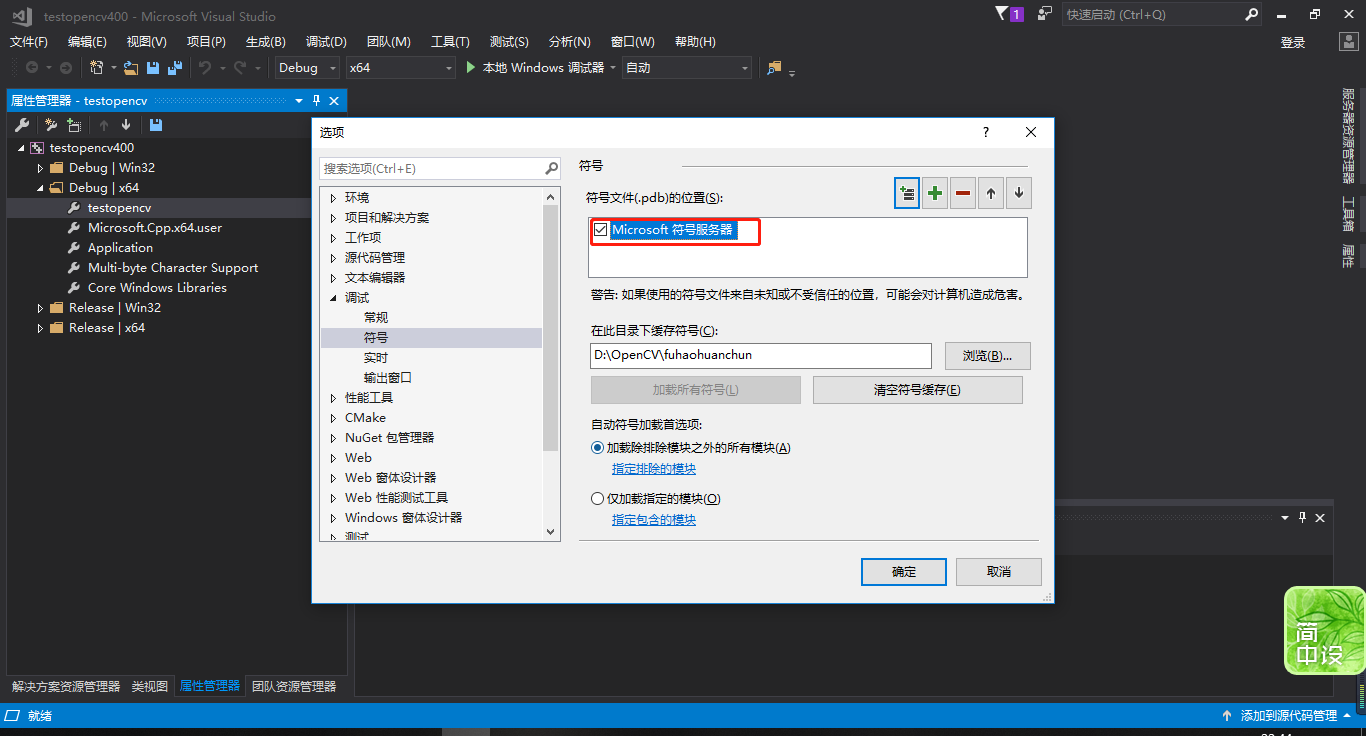Image resolution: width=1366 pixels, height=736 pixels.
Task: Select 仅加载指定的模块 radio button
Action: coord(597,498)
